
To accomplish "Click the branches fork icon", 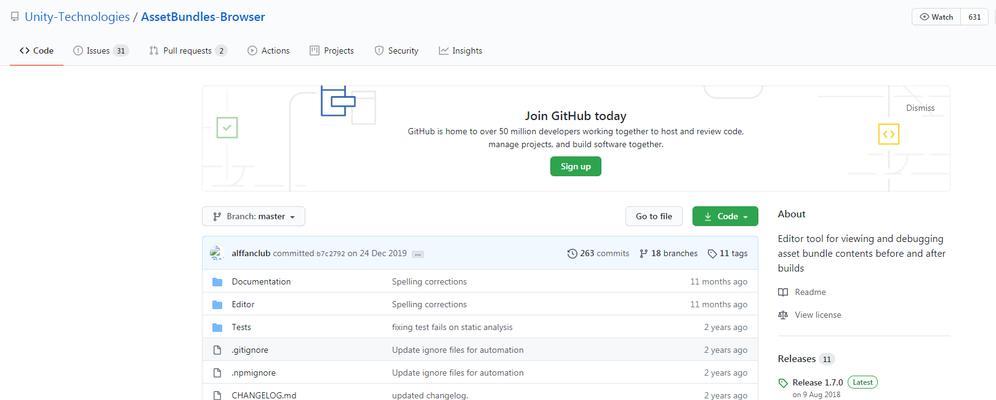I will pos(644,253).
